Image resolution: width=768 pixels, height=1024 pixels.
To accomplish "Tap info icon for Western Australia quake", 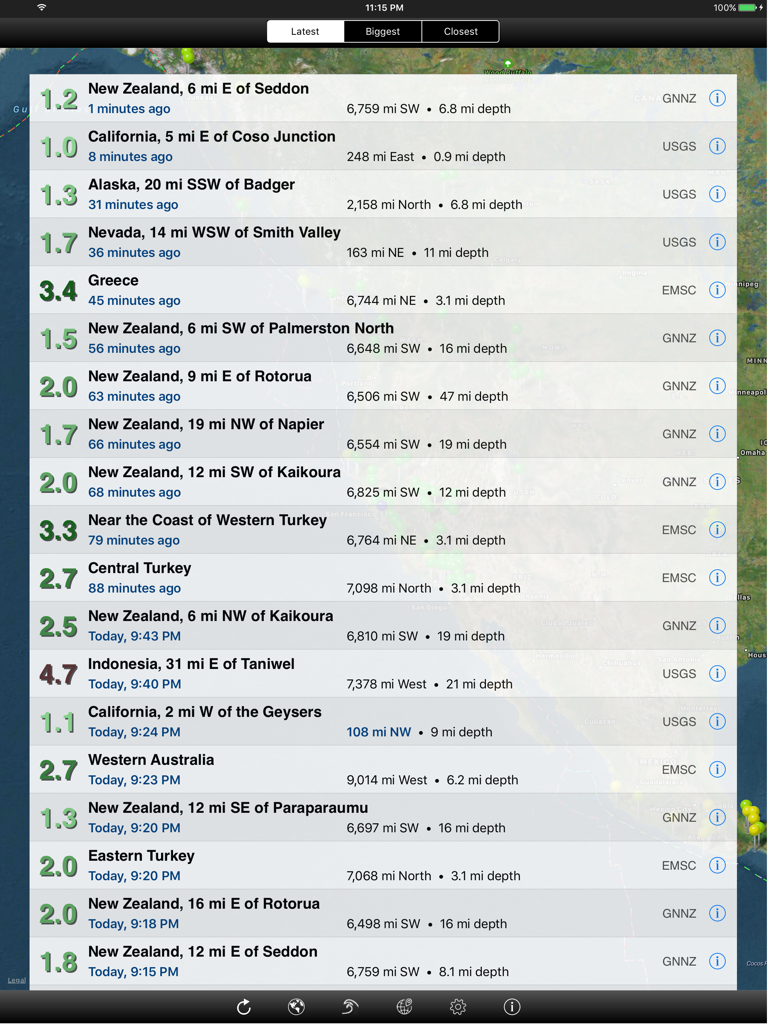I will (717, 769).
